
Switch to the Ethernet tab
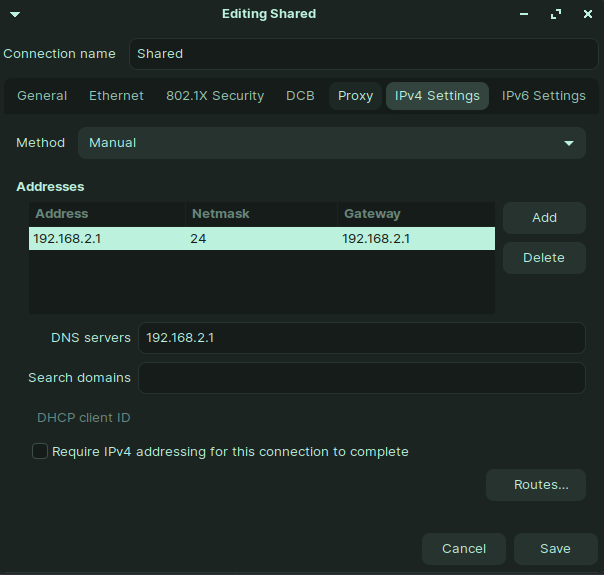click(116, 96)
